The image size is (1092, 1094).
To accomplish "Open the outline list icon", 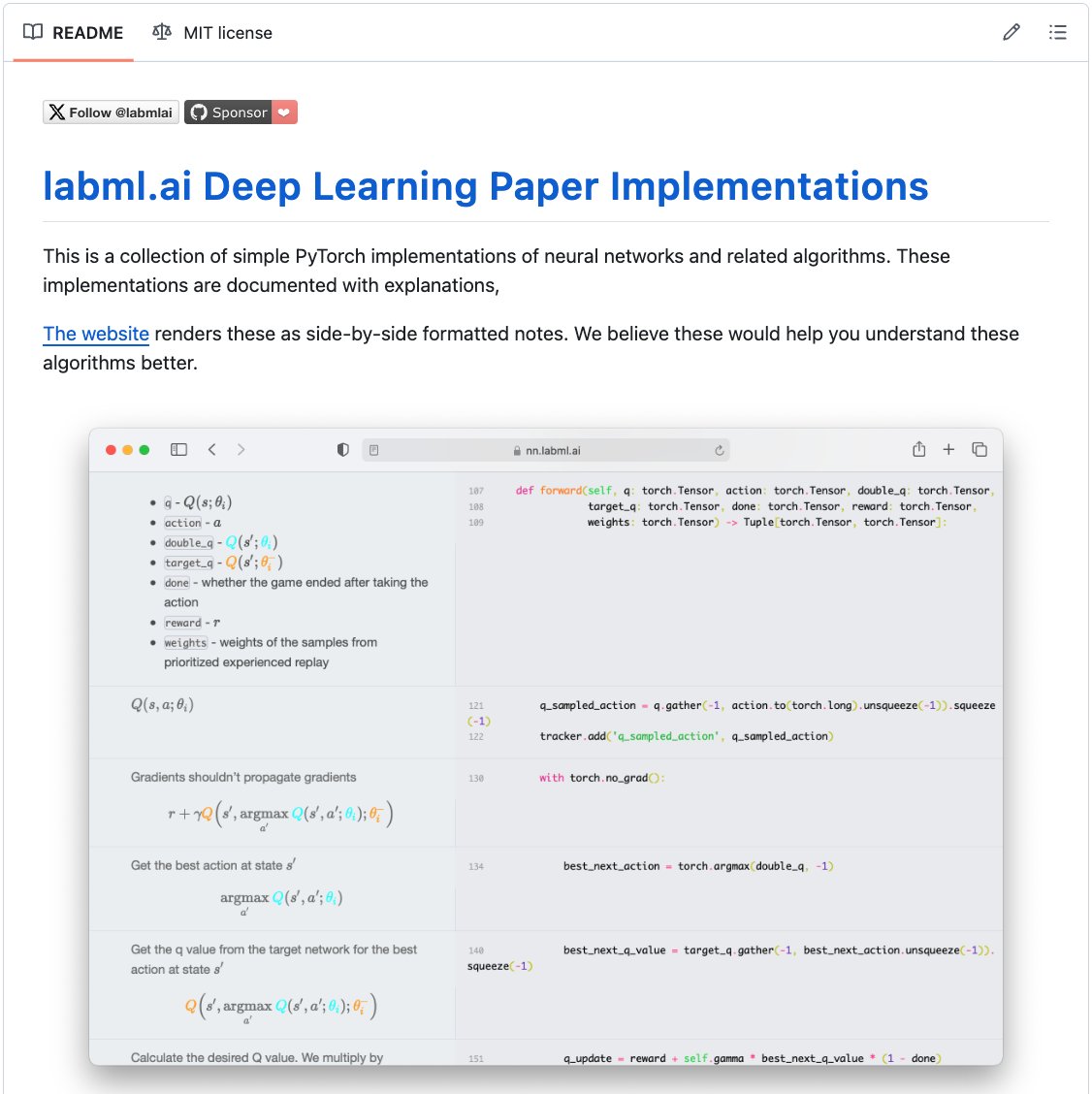I will (x=1057, y=32).
